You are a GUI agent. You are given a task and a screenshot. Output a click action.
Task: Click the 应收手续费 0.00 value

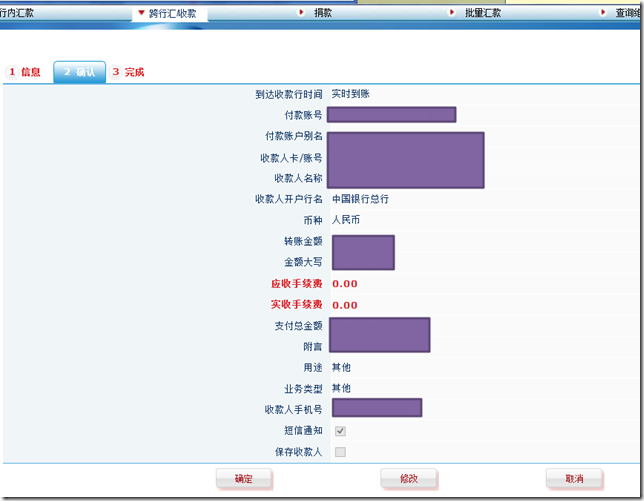pos(345,284)
